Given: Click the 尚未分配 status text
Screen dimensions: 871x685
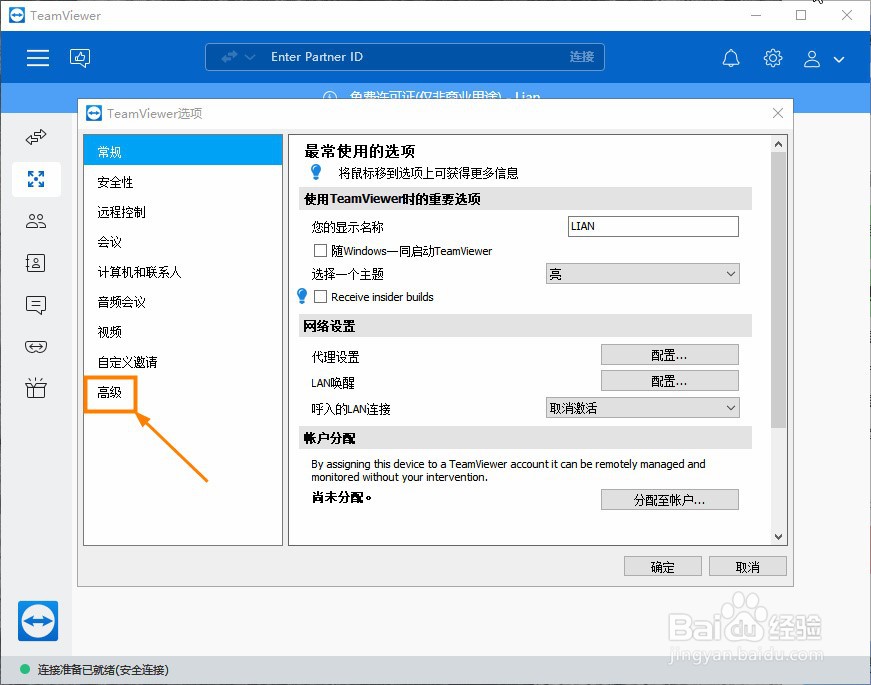Looking at the screenshot, I should point(341,497).
